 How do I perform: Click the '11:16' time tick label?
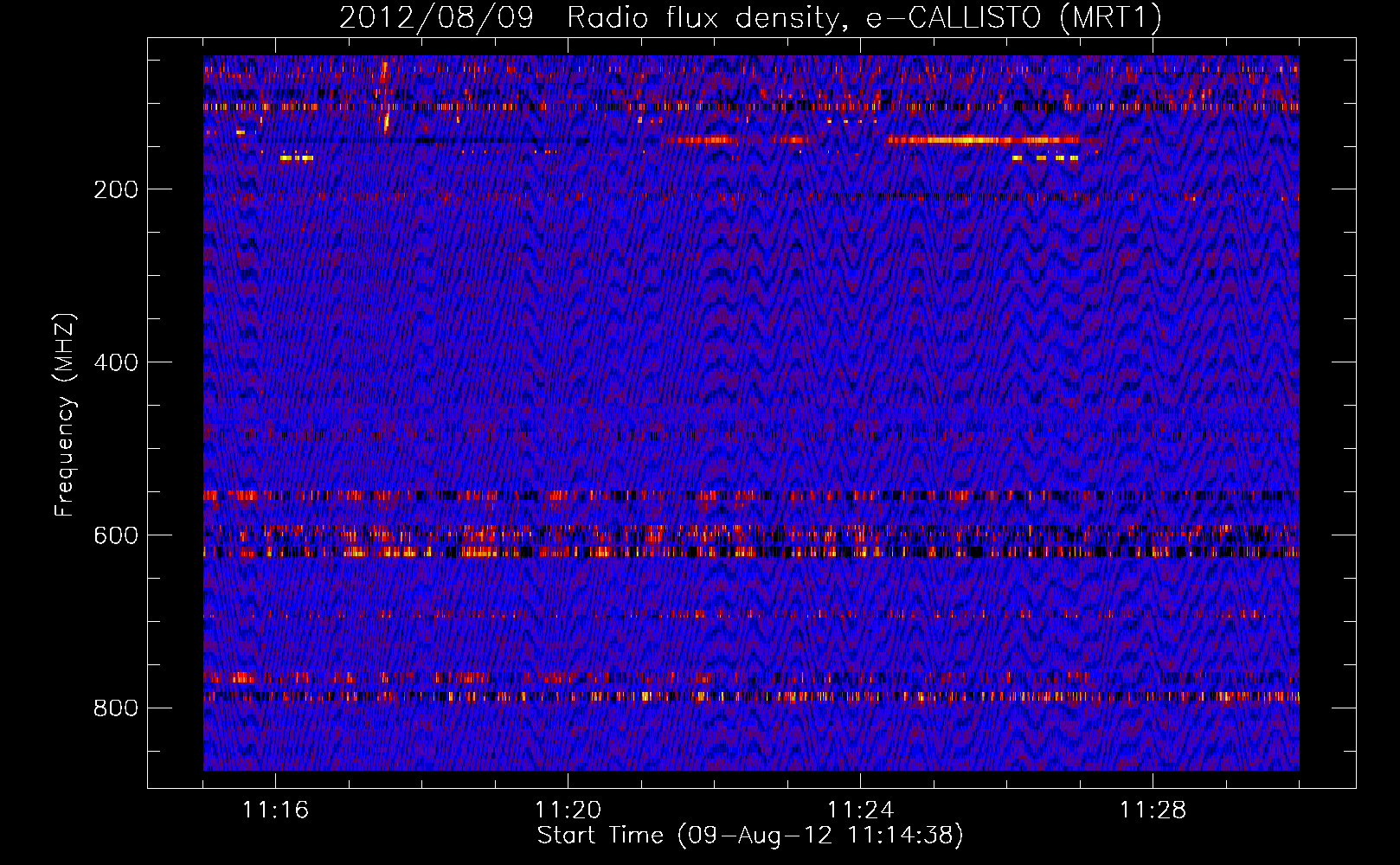pos(275,811)
